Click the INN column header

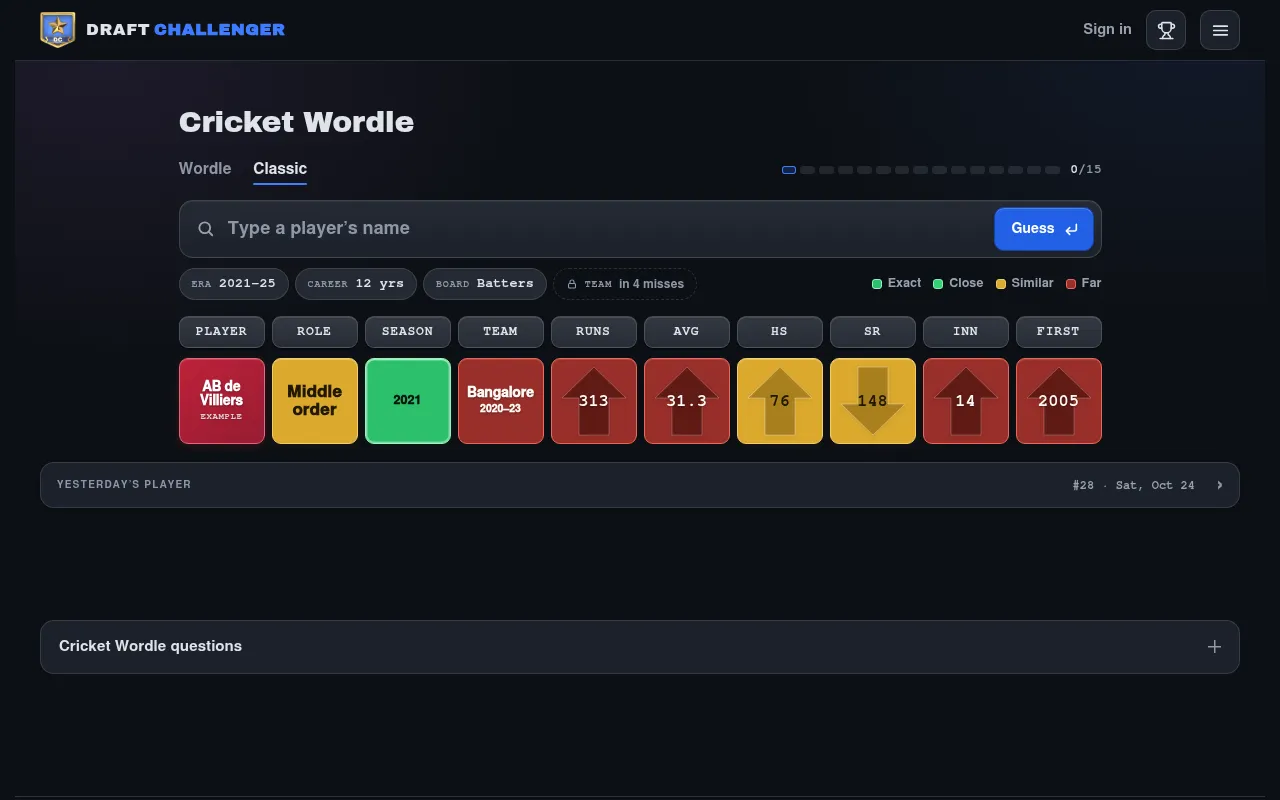coord(966,332)
